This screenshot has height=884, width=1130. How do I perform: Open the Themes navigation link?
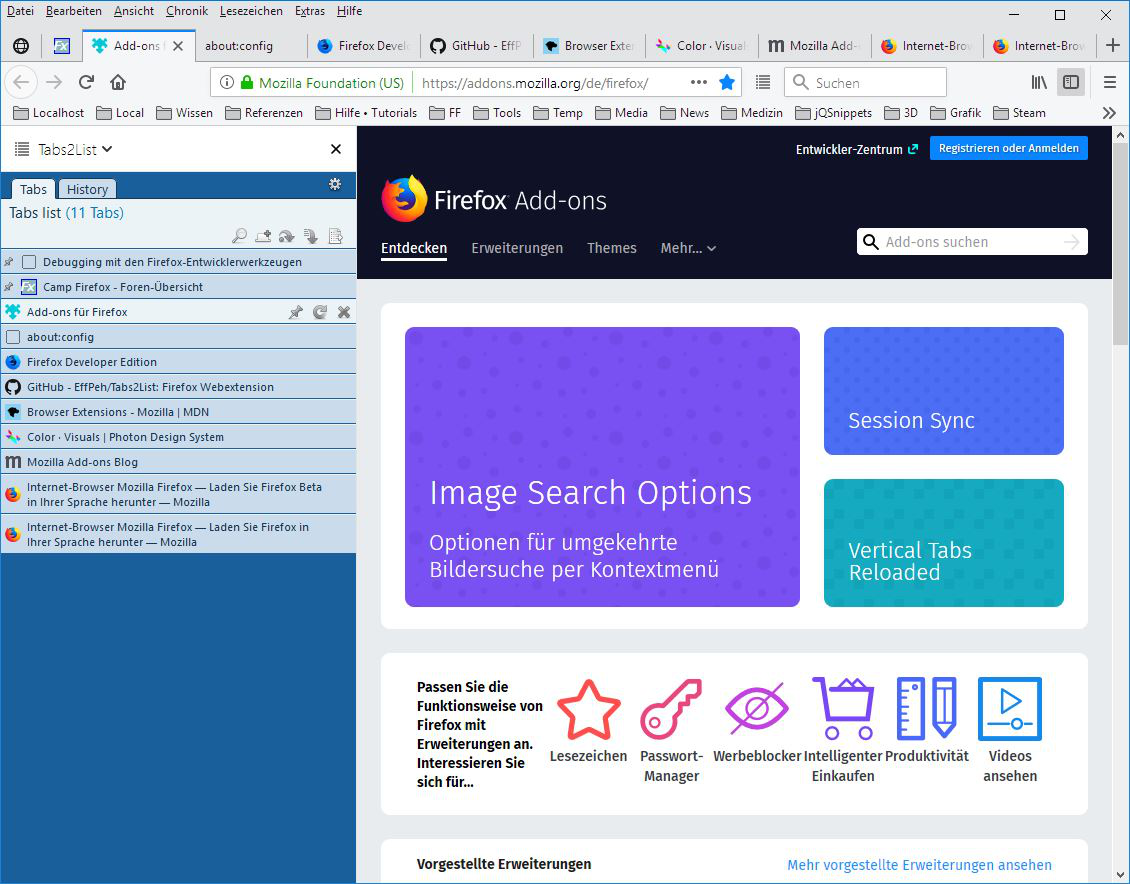611,248
